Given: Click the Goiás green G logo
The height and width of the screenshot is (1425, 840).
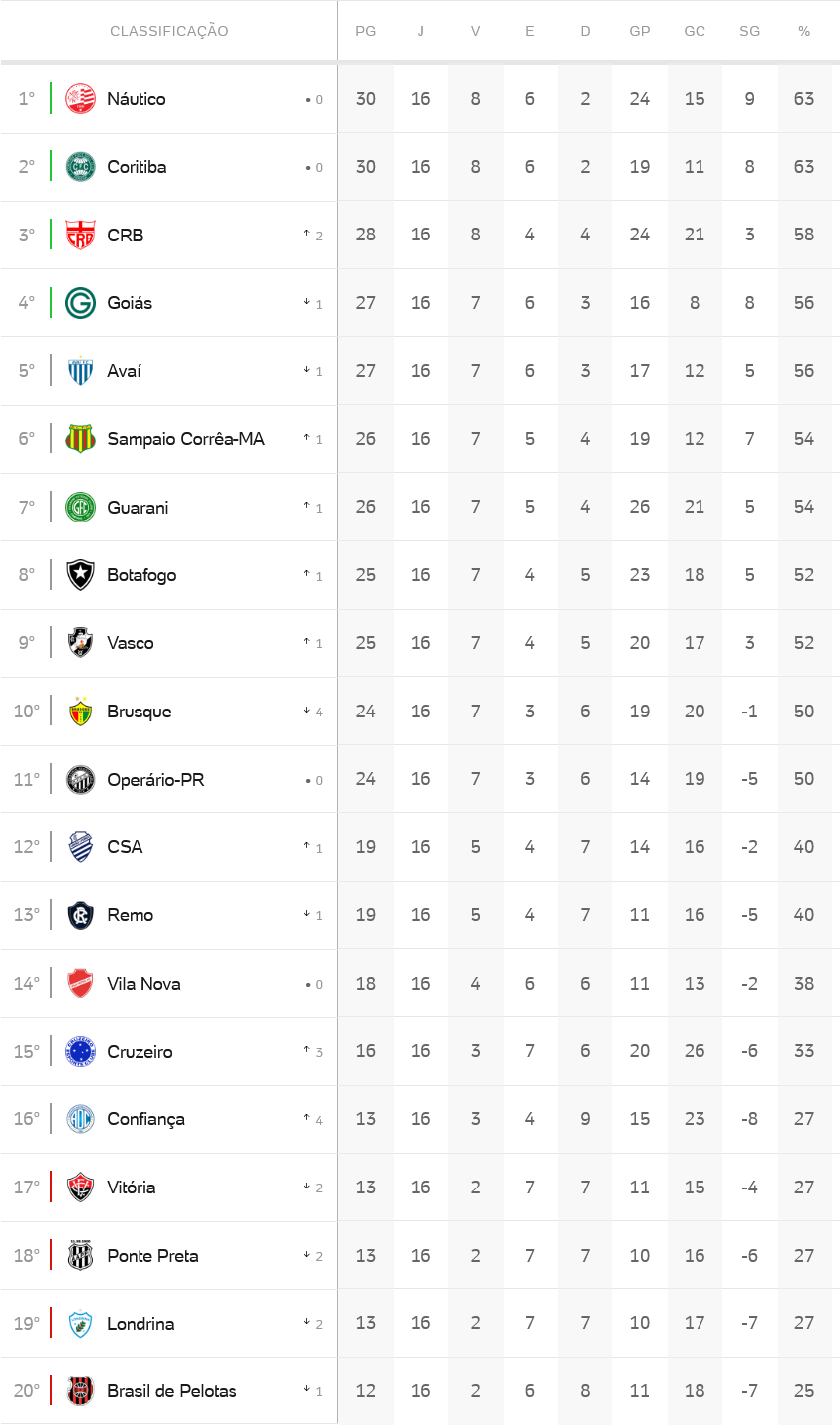Looking at the screenshot, I should coord(80,303).
